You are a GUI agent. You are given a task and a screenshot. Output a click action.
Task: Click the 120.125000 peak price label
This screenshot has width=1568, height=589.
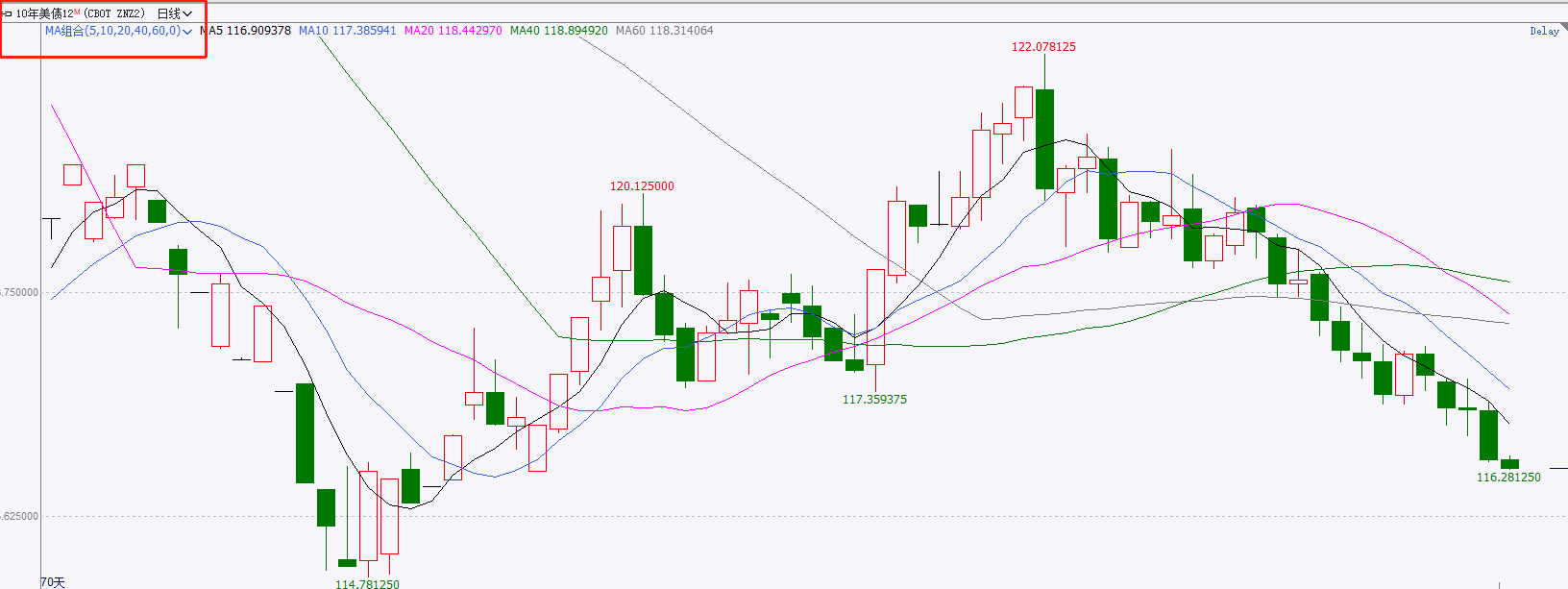(642, 185)
